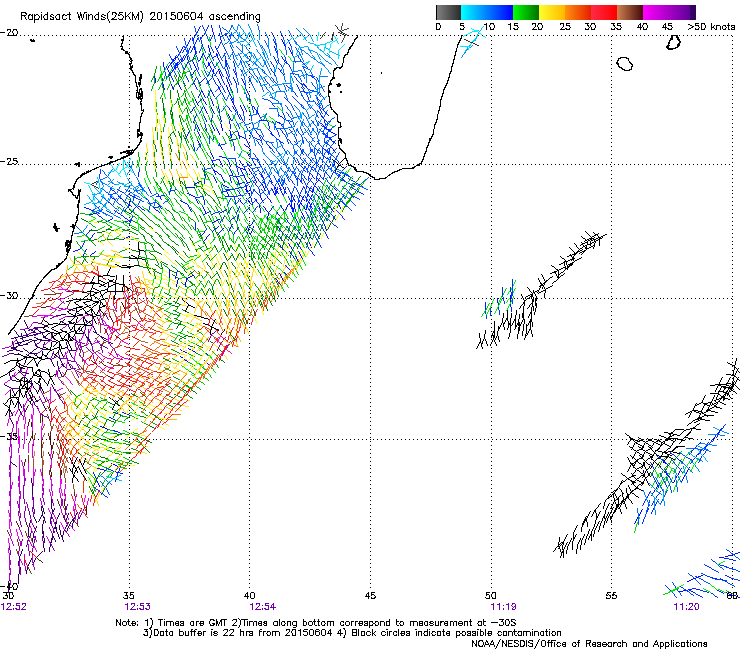Click the 12:52 pass time label
The width and height of the screenshot is (740, 650).
pyautogui.click(x=14, y=607)
